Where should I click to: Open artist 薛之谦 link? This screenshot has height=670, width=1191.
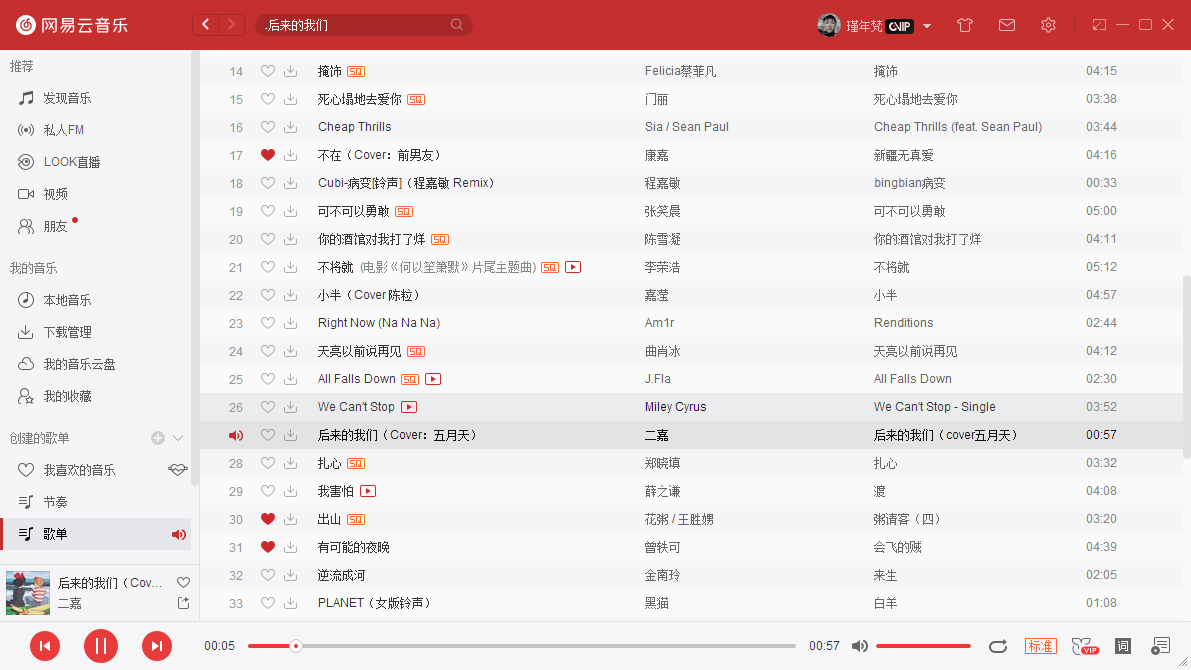[662, 491]
